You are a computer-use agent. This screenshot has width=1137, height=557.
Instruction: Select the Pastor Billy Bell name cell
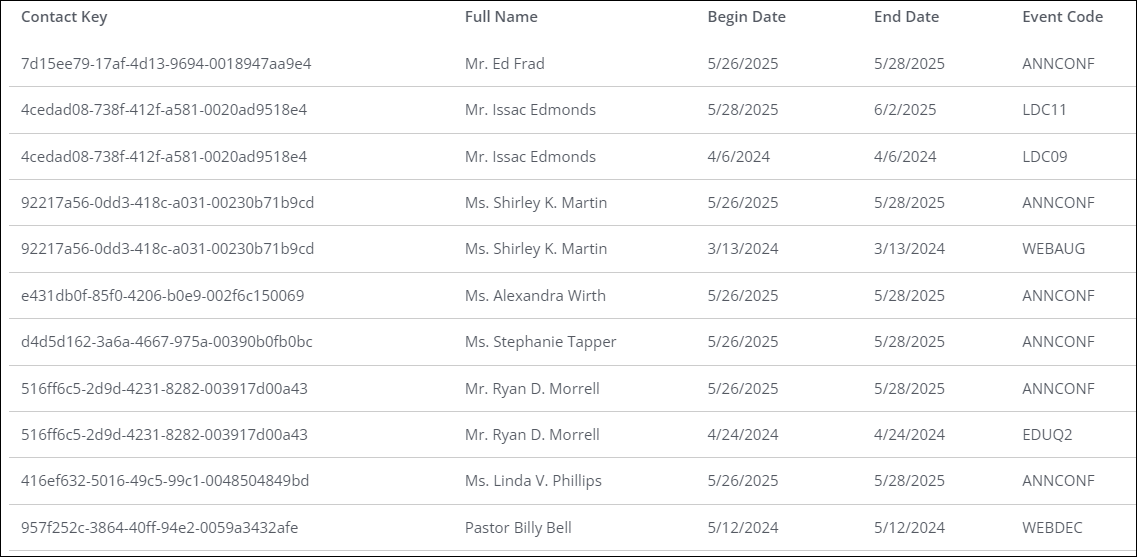point(518,528)
